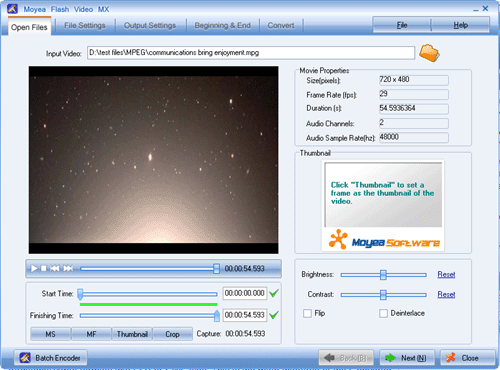Jump to next frame button
500x370 pixels.
click(x=68, y=268)
